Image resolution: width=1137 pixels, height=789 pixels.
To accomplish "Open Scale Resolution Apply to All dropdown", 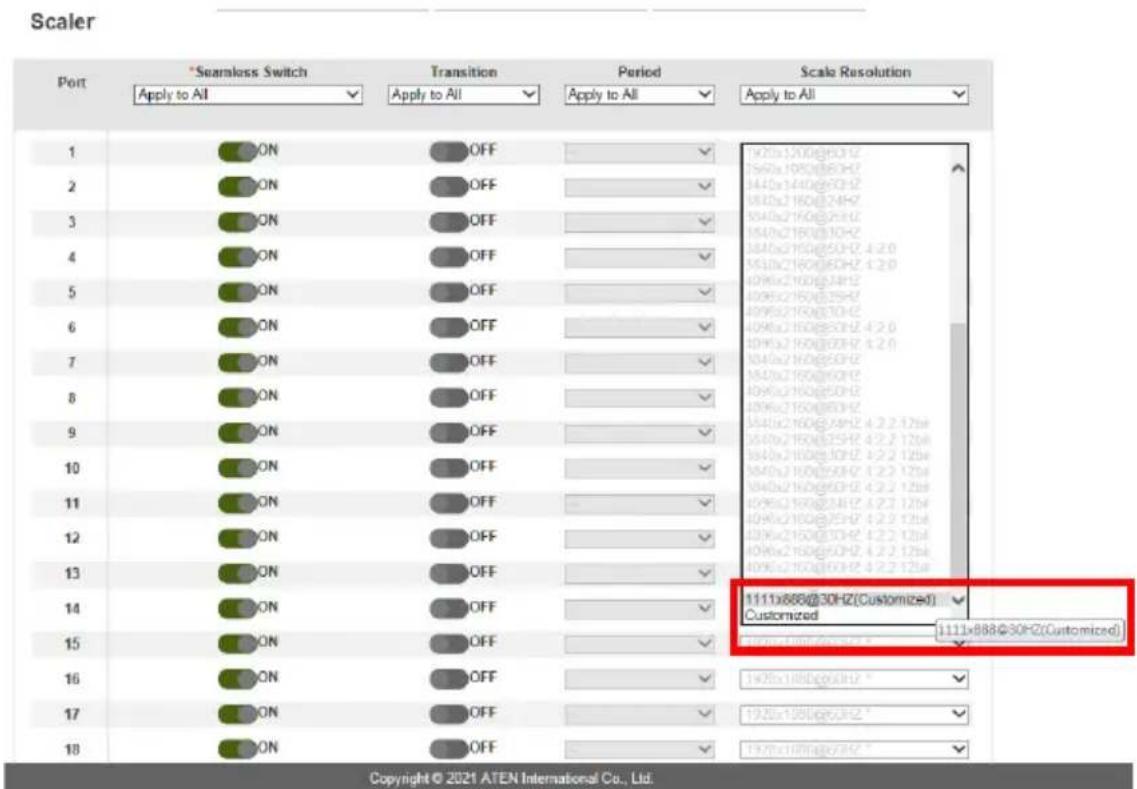I will [x=854, y=95].
